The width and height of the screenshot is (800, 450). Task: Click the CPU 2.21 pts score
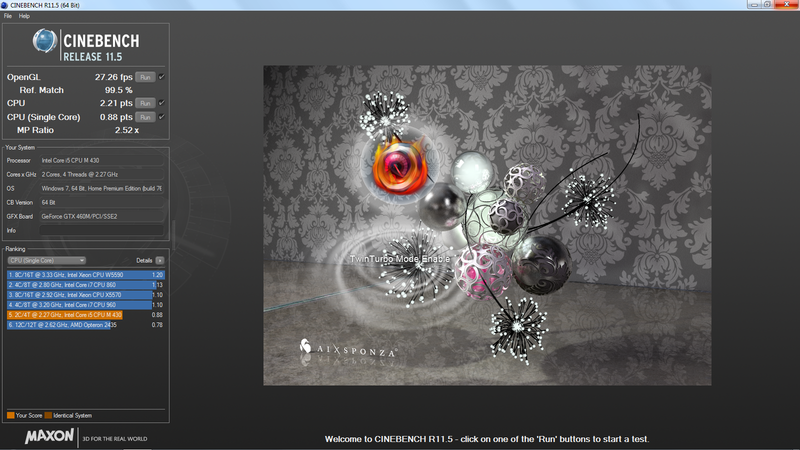pos(116,103)
